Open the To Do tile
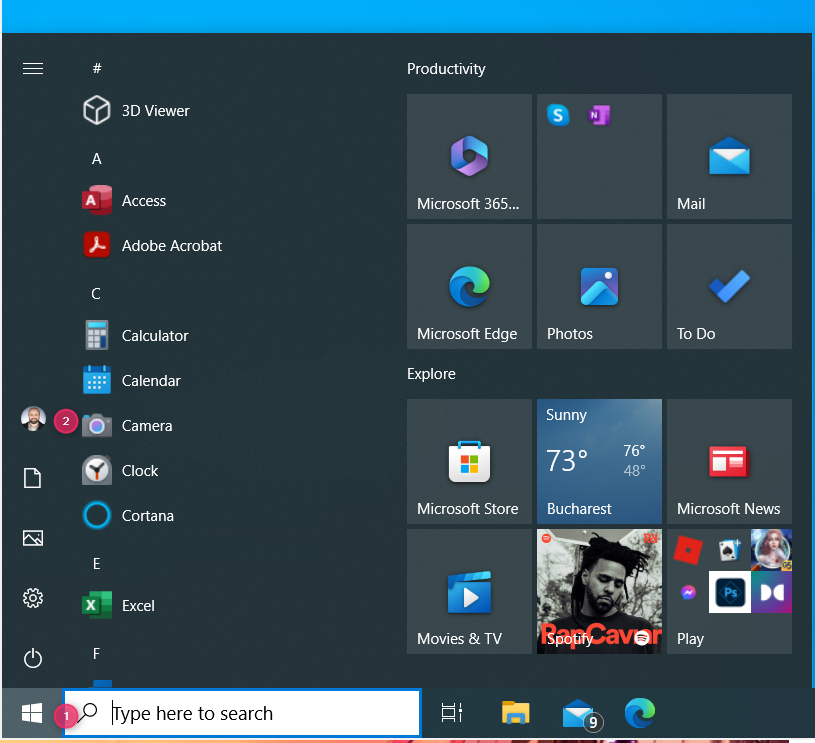The height and width of the screenshot is (743, 815). [729, 286]
